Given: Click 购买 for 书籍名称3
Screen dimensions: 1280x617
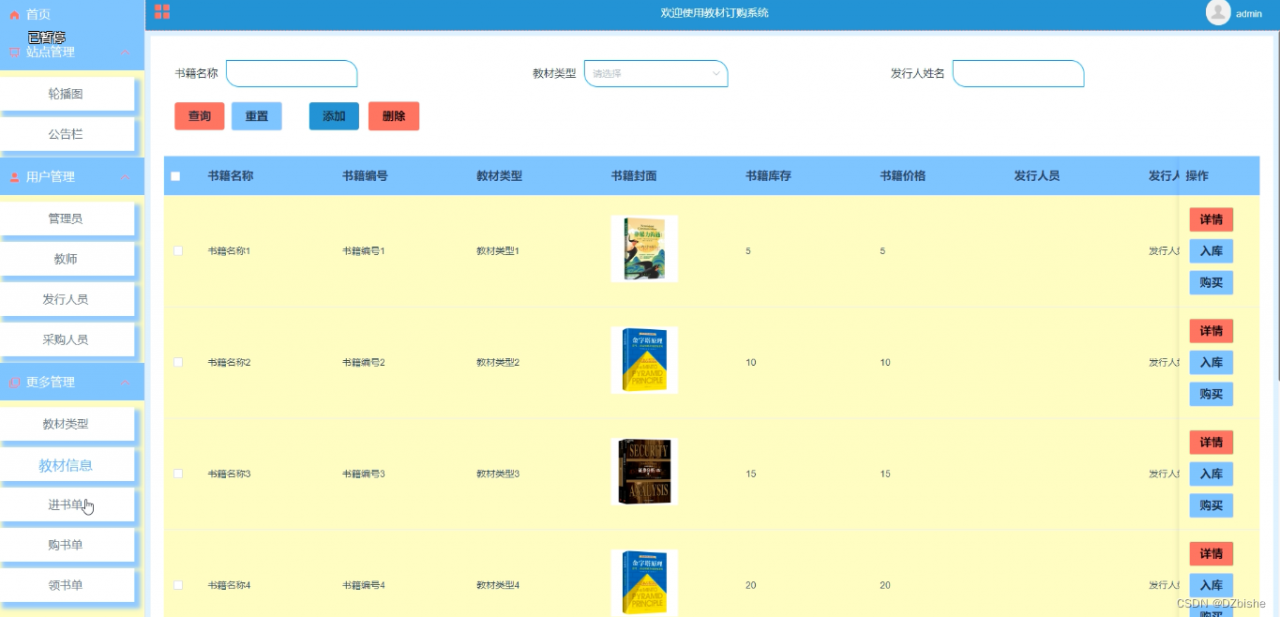Looking at the screenshot, I should tap(1211, 506).
